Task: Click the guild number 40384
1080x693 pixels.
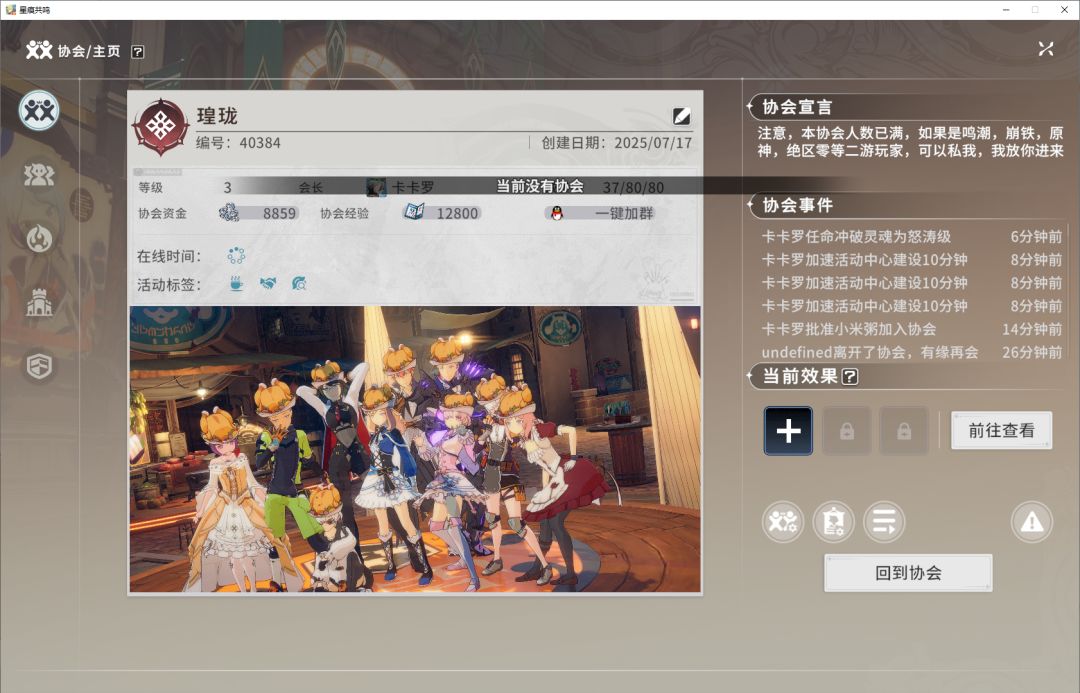Action: click(x=260, y=143)
